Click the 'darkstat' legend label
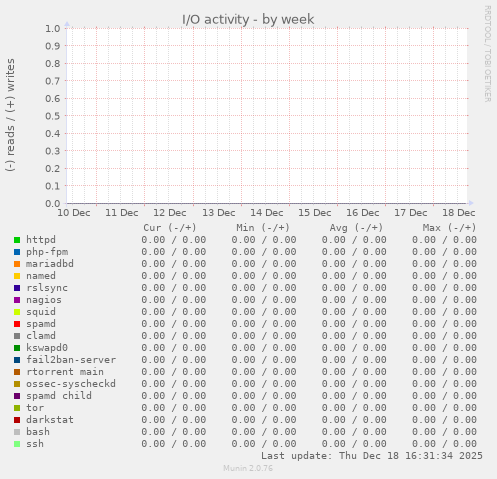Image resolution: width=497 pixels, height=479 pixels. point(50,420)
